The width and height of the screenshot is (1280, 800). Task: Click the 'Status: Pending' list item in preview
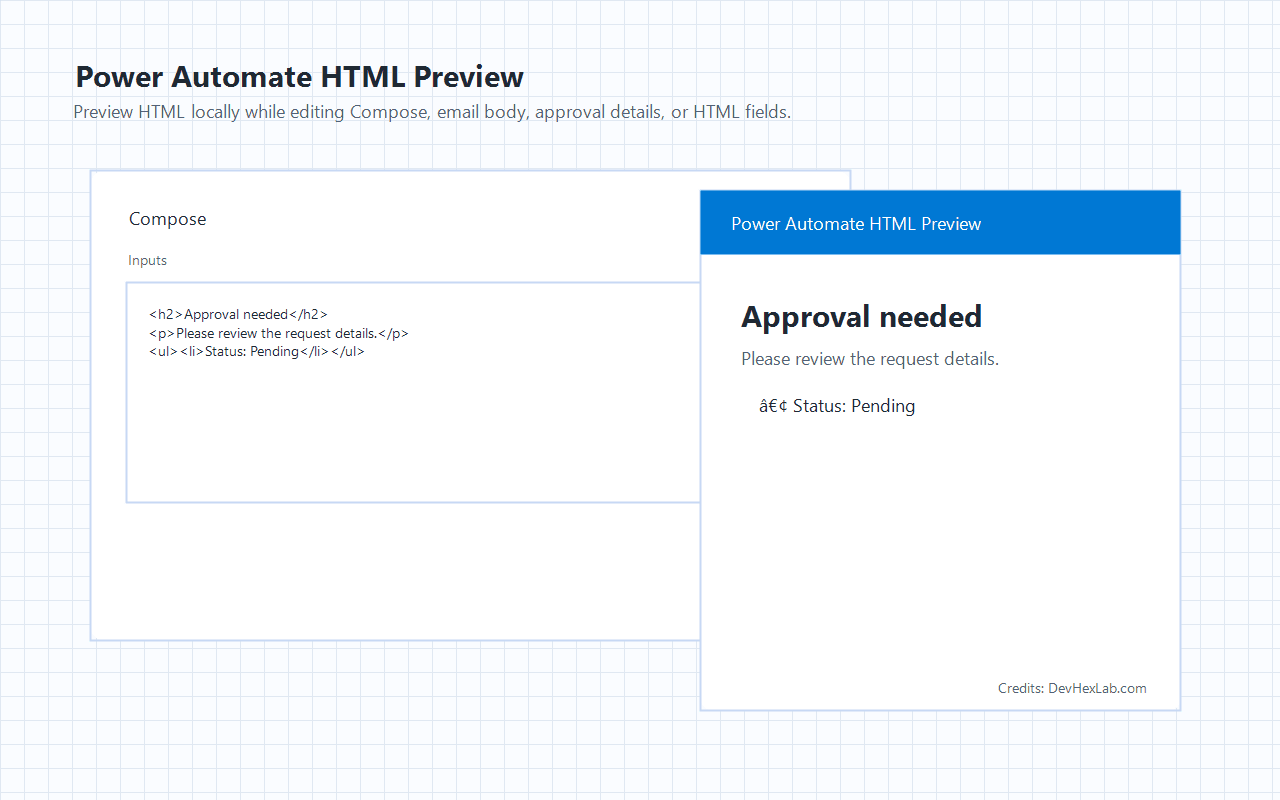click(x=838, y=406)
